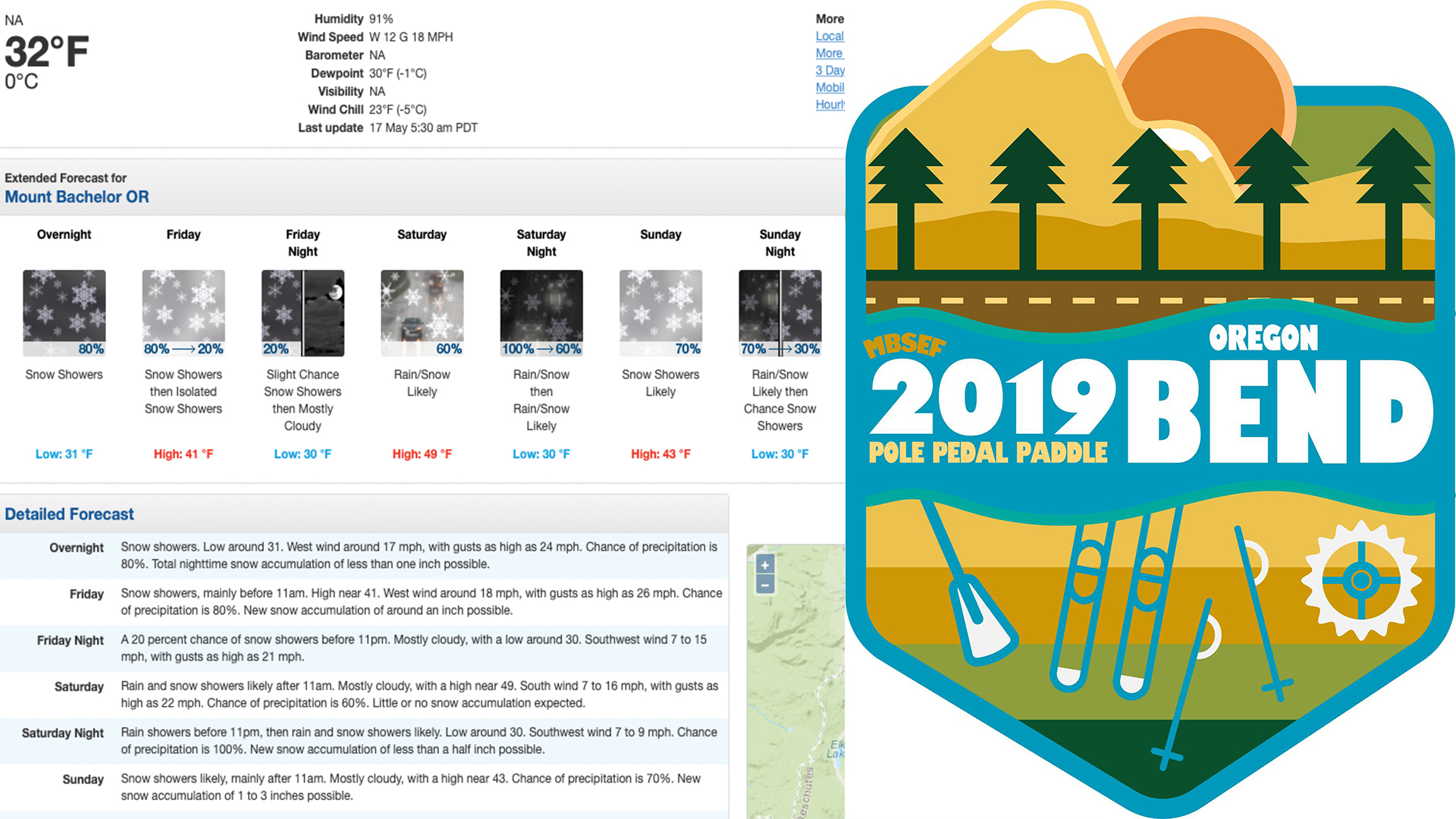Click the Dewpoint 30°F (-1°C) value
Image resolution: width=1456 pixels, height=819 pixels.
[397, 74]
